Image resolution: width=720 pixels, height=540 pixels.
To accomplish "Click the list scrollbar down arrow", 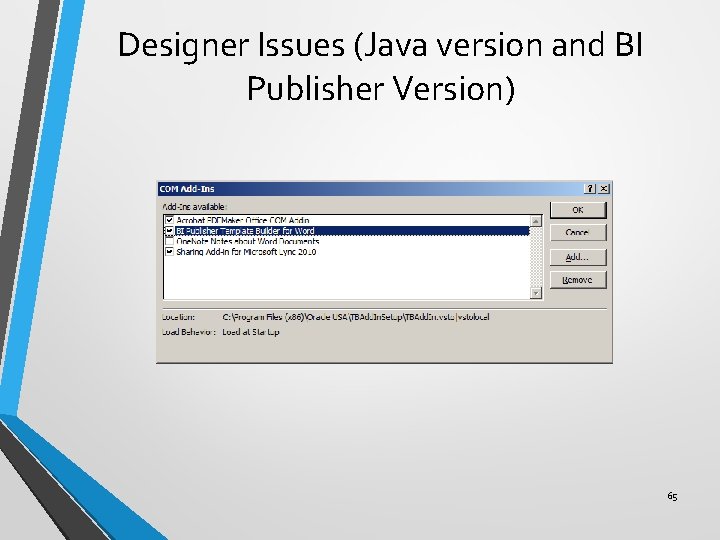I will point(536,292).
